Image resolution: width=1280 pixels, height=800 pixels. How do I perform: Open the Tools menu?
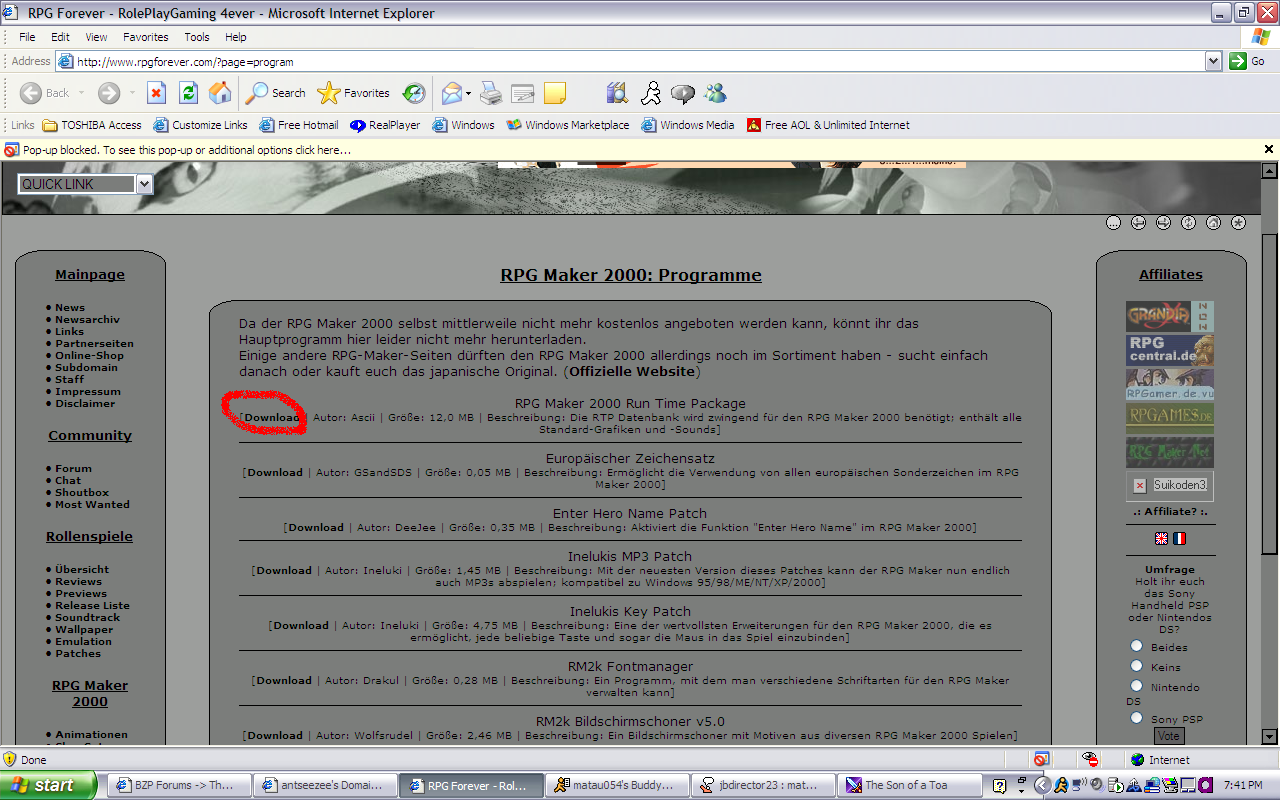pos(197,37)
